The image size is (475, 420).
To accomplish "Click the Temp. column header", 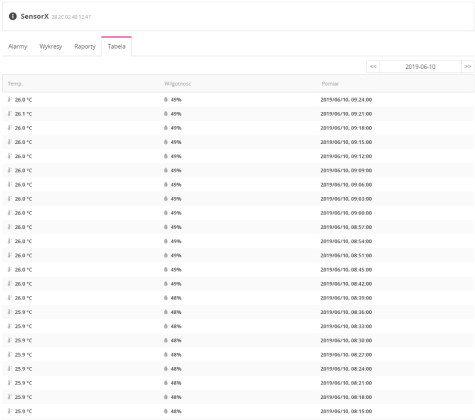I will tap(15, 84).
